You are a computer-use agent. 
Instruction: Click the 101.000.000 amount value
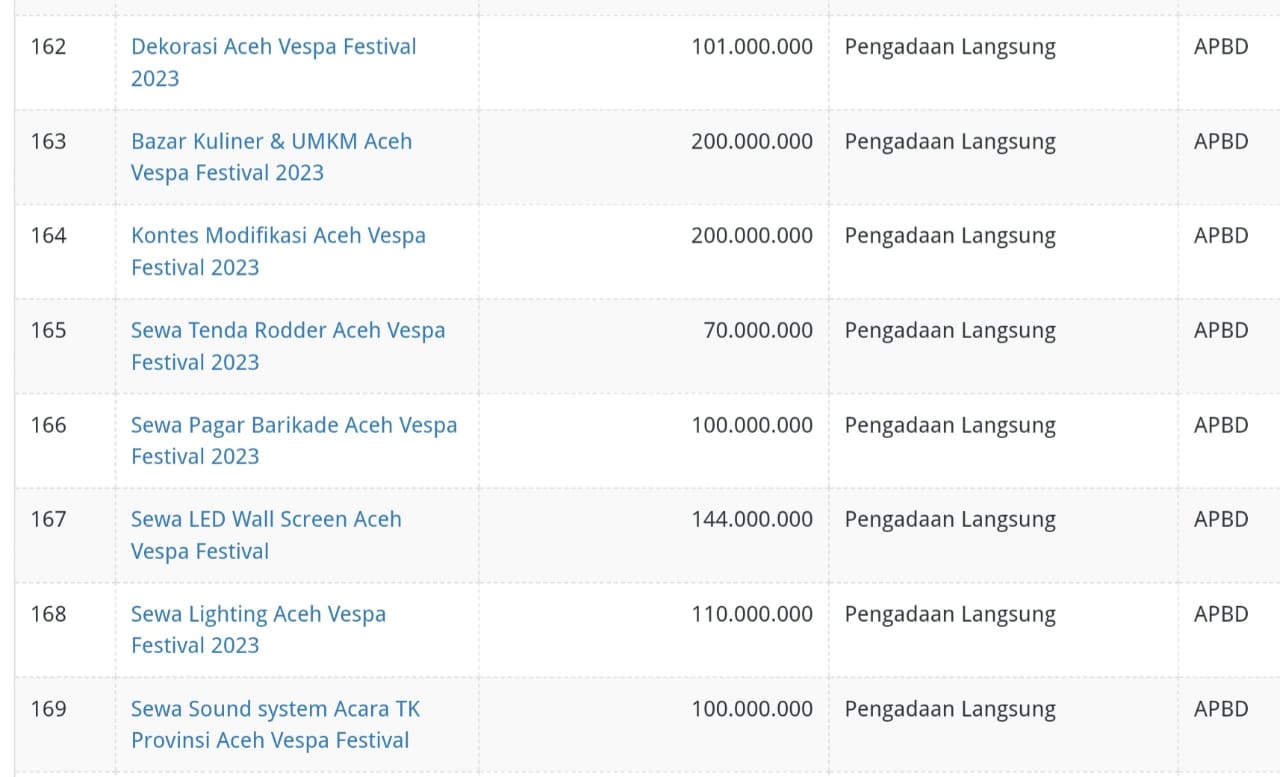[752, 47]
